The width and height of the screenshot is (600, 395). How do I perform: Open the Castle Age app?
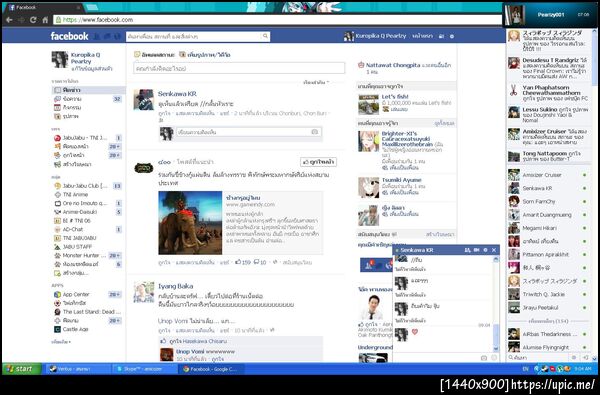click(x=88, y=329)
